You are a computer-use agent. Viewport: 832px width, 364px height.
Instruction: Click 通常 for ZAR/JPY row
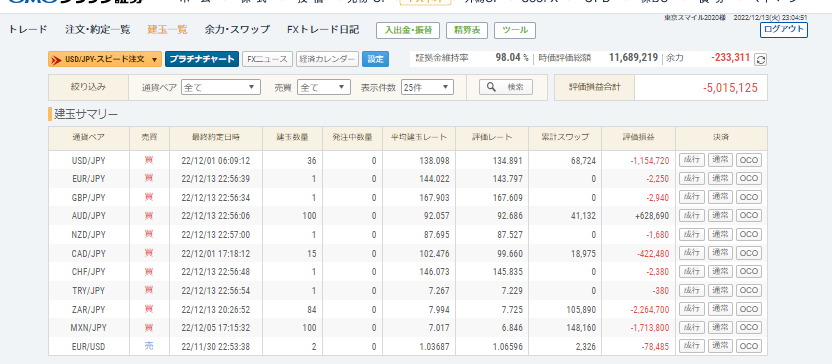click(x=720, y=309)
